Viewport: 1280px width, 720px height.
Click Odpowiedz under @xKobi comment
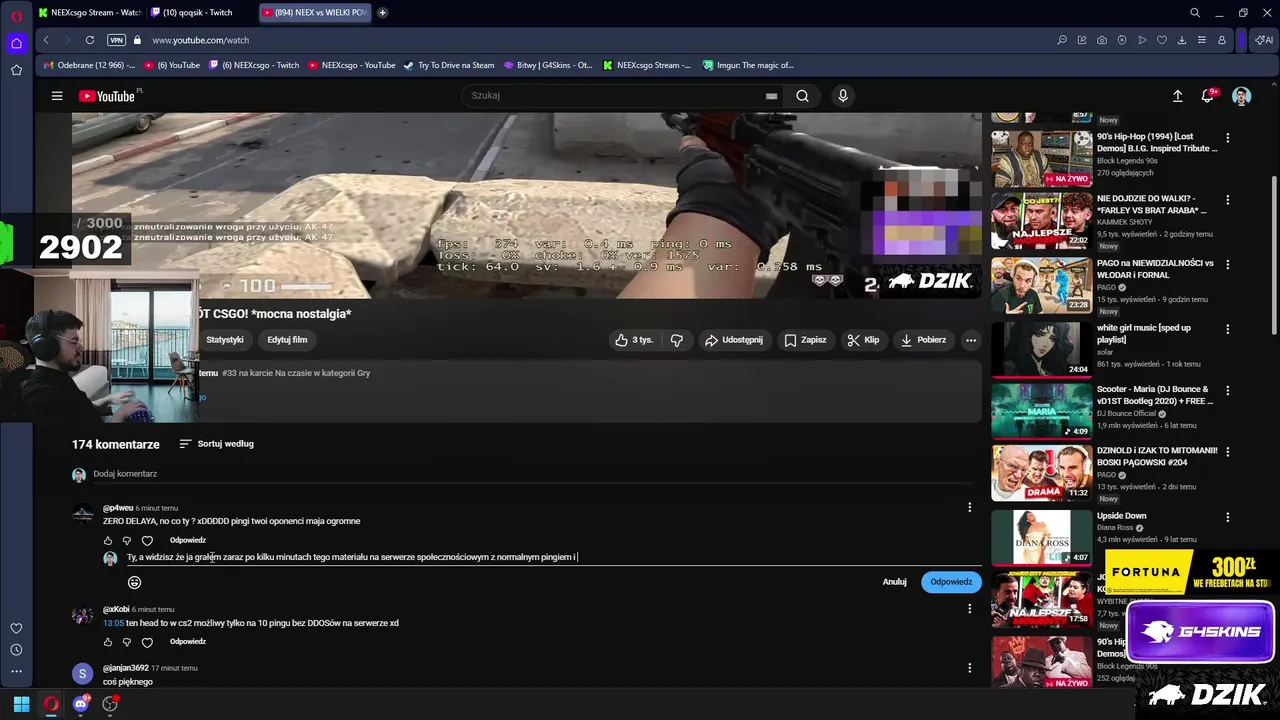(x=188, y=642)
